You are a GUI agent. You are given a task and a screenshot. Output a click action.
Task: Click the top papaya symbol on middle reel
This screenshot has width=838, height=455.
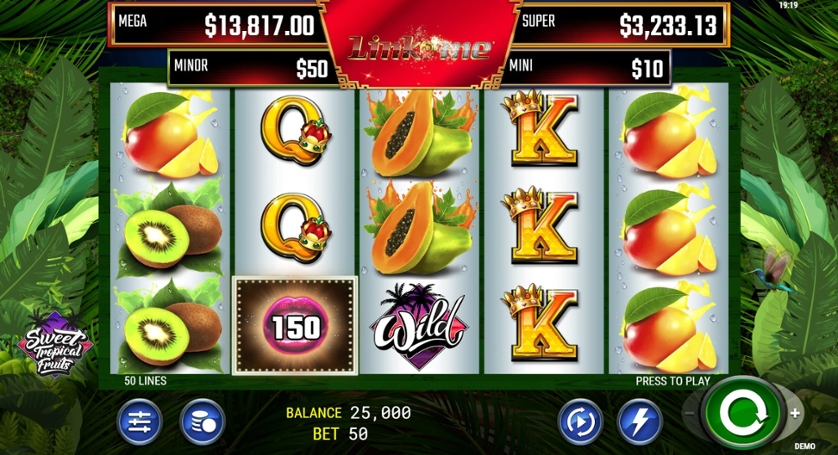click(420, 134)
